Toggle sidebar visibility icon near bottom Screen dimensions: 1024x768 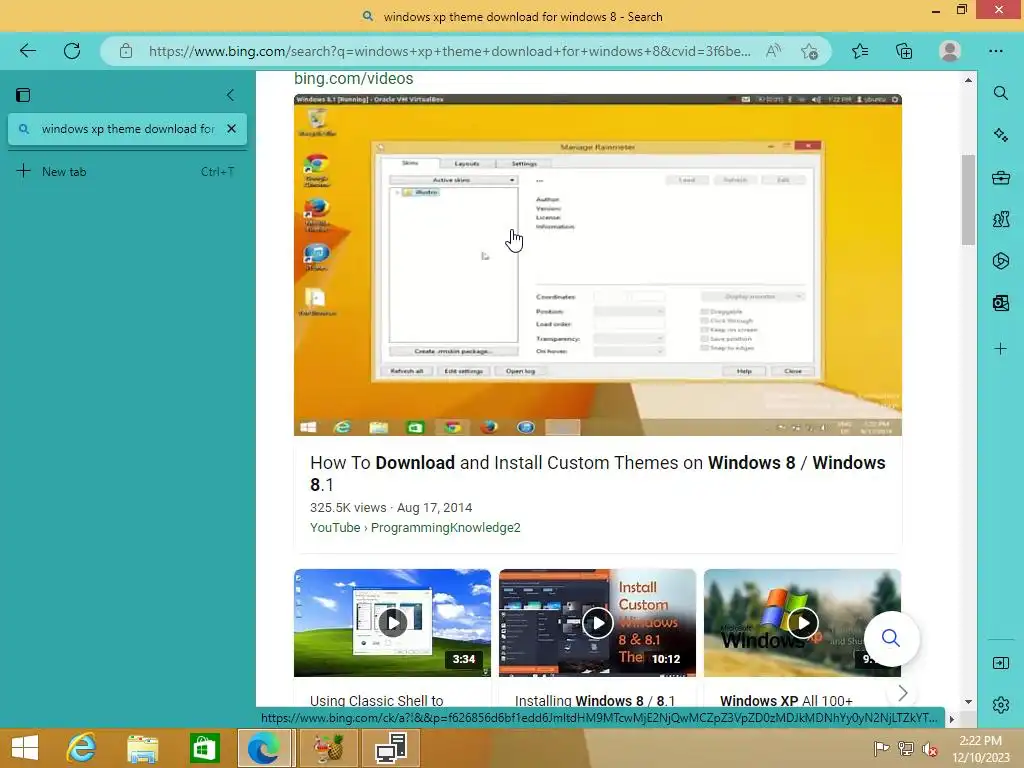point(1000,663)
